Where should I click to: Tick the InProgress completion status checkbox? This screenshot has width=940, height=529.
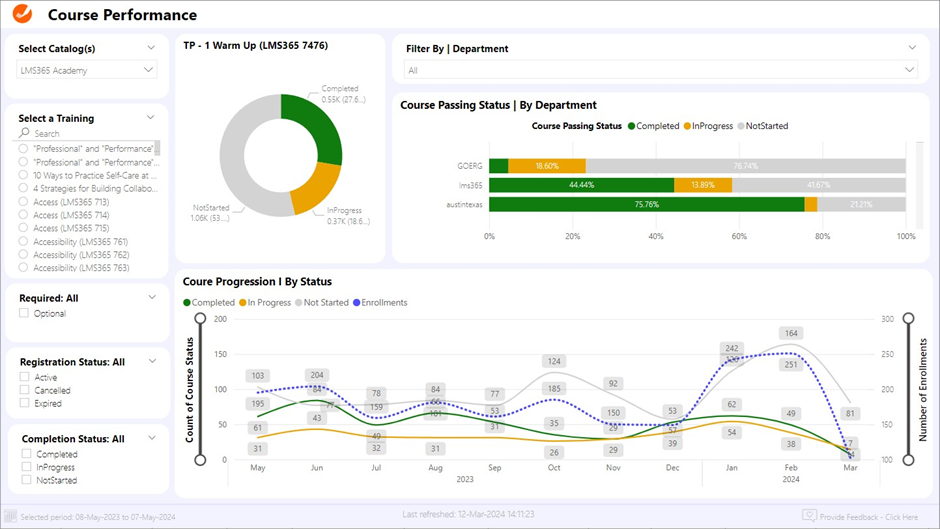pos(24,467)
